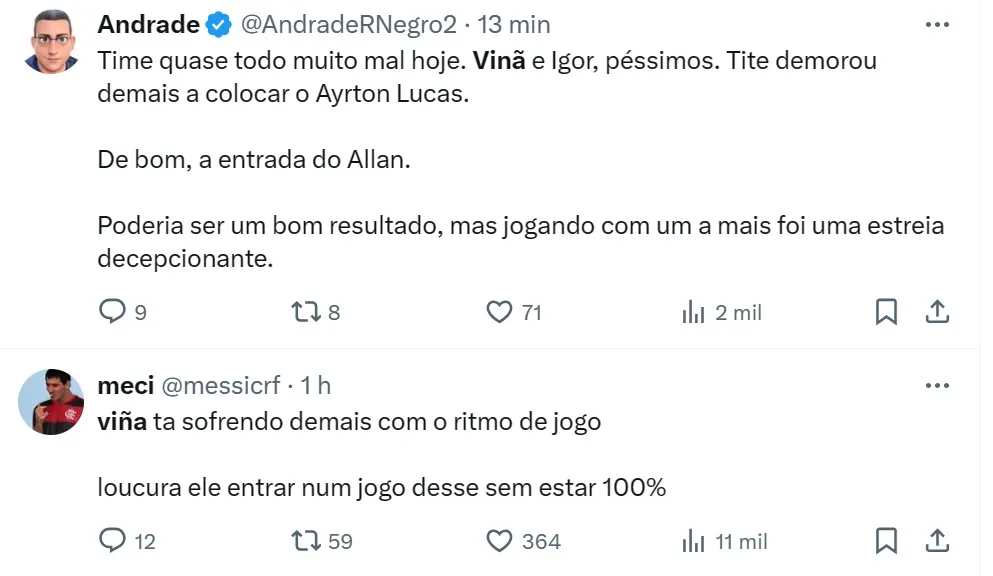
Task: Visit the @messicrf handle link
Action: coord(219,385)
